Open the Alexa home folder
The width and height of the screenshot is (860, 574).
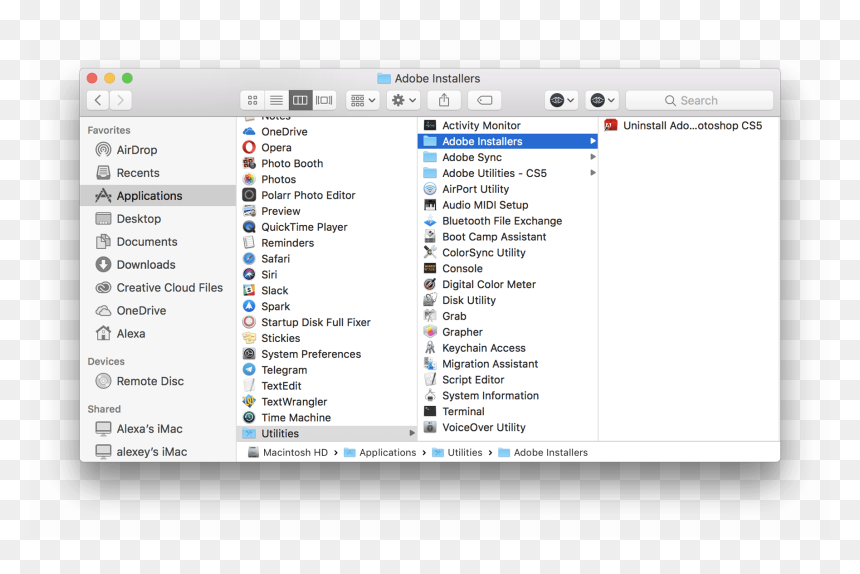[x=159, y=333]
